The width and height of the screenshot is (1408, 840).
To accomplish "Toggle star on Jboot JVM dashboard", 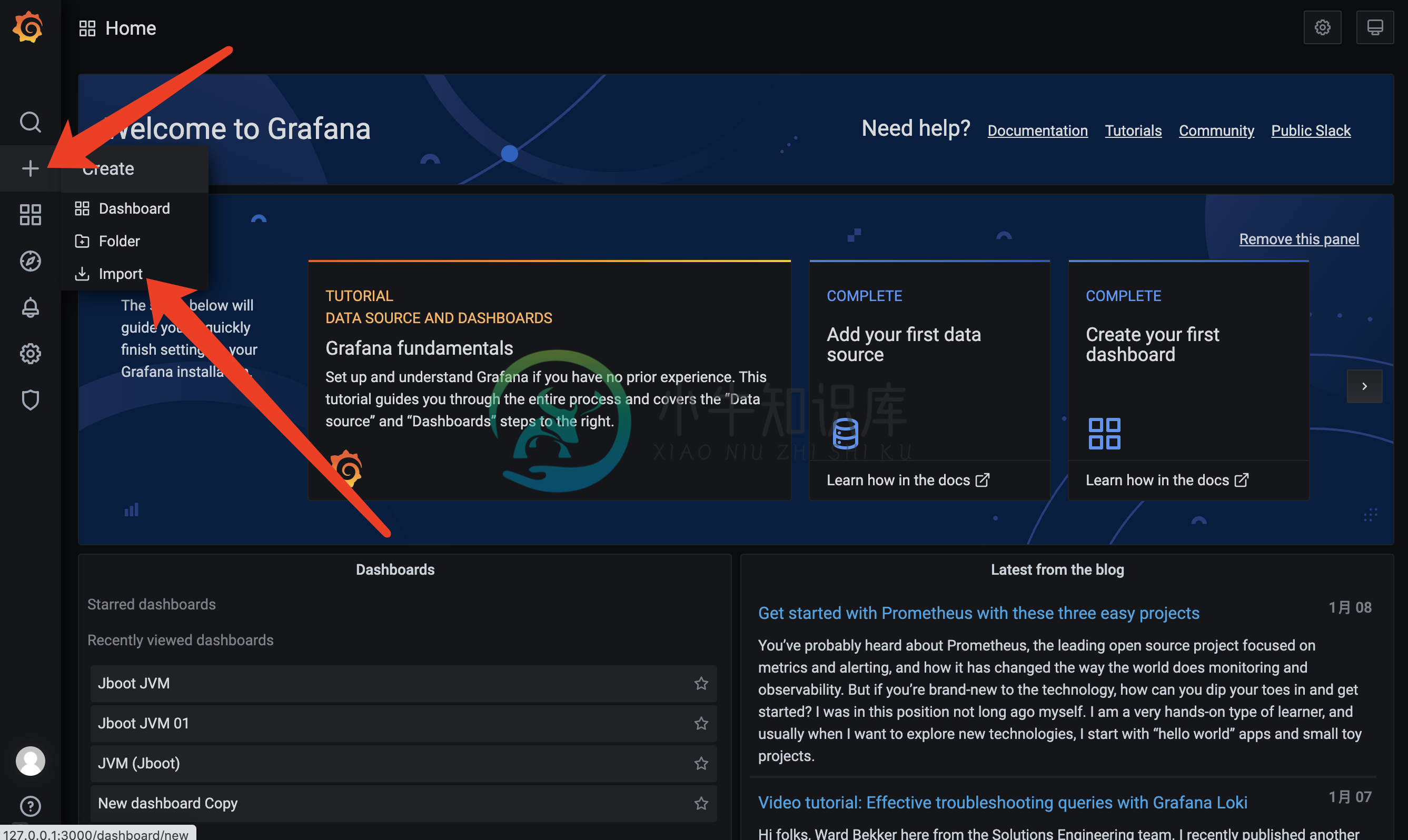I will [x=701, y=683].
